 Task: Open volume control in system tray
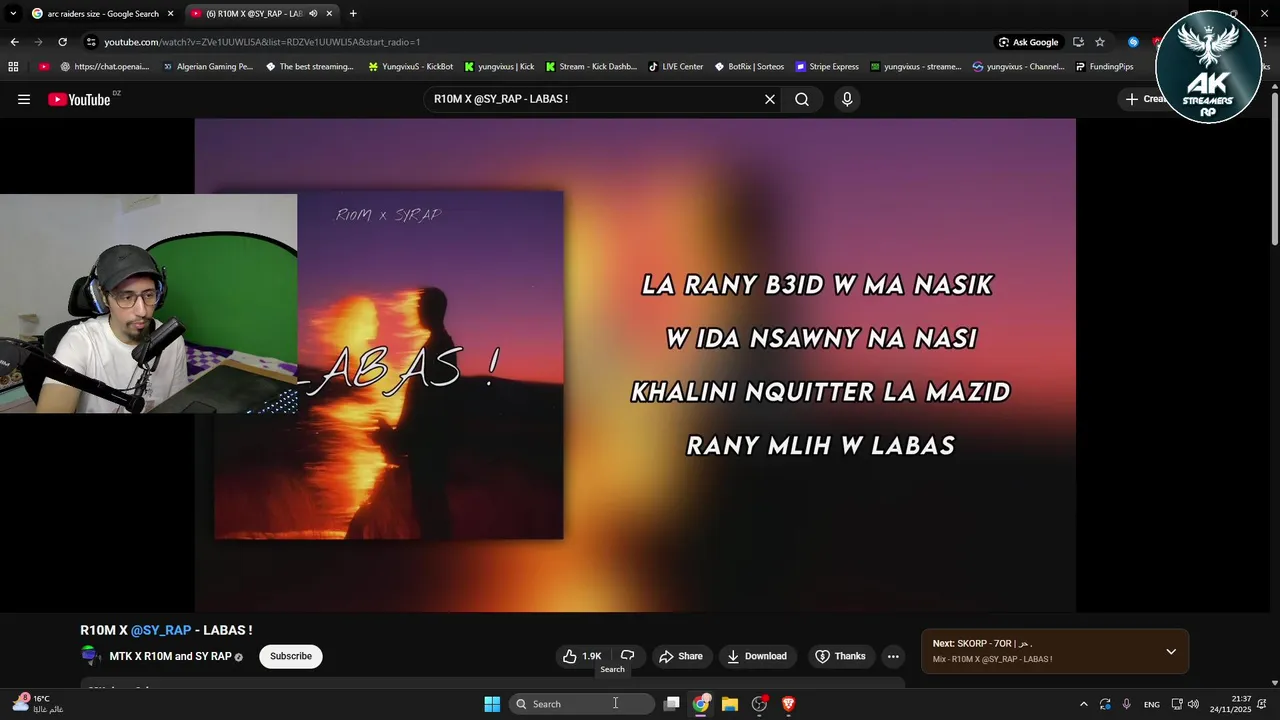(x=1193, y=704)
